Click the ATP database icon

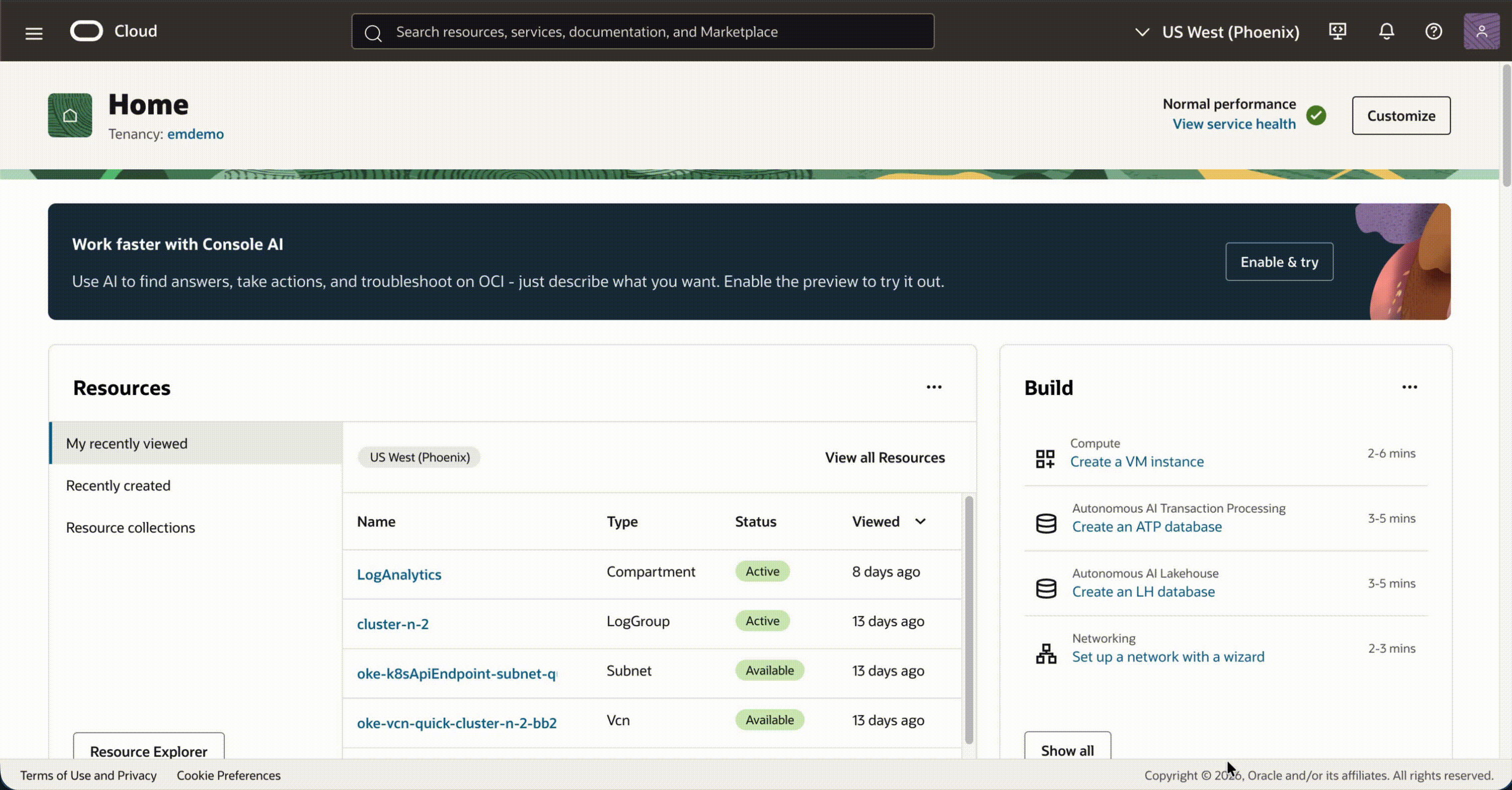coord(1046,524)
